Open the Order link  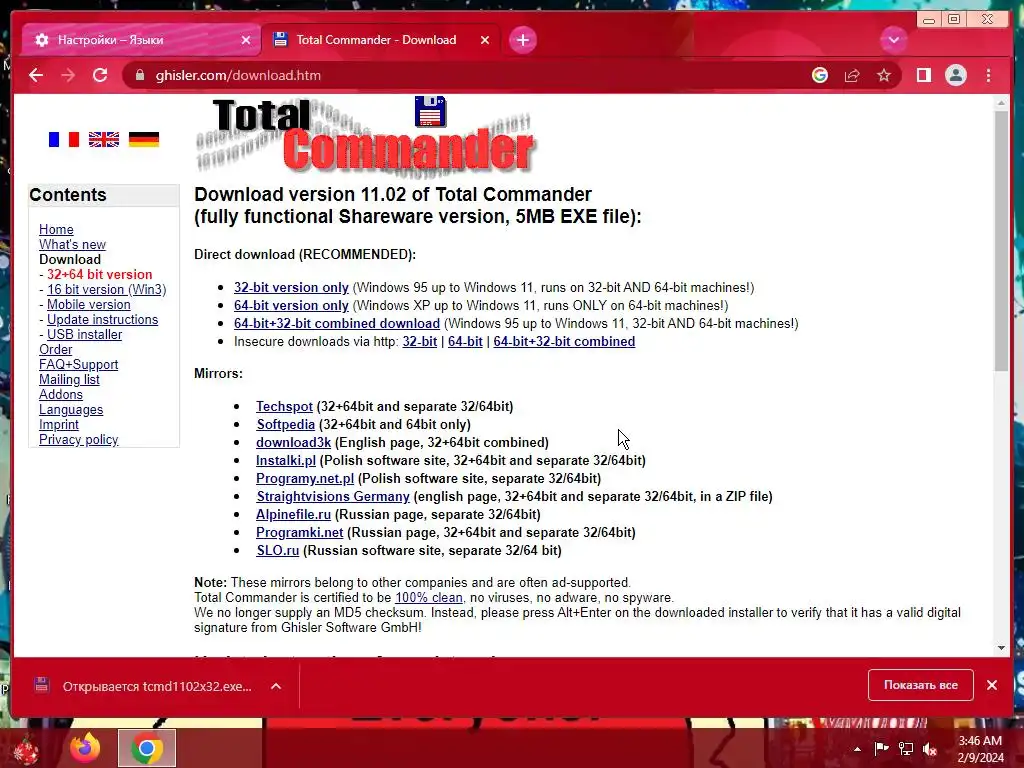click(56, 349)
